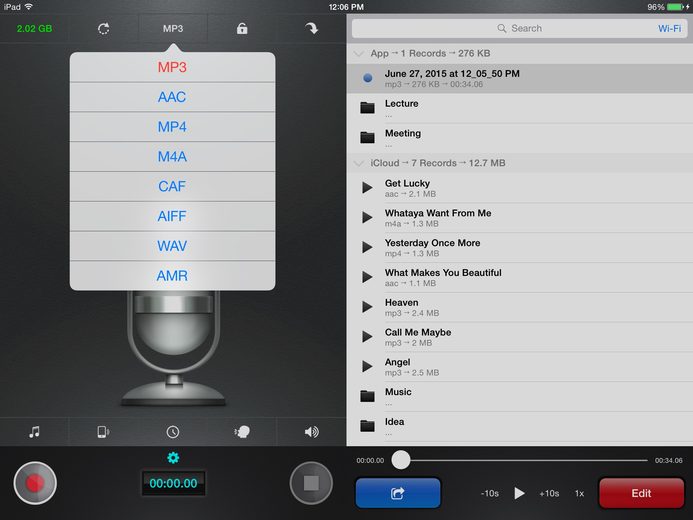The width and height of the screenshot is (693, 520).
Task: Click the main play button in player
Action: pyautogui.click(x=519, y=493)
